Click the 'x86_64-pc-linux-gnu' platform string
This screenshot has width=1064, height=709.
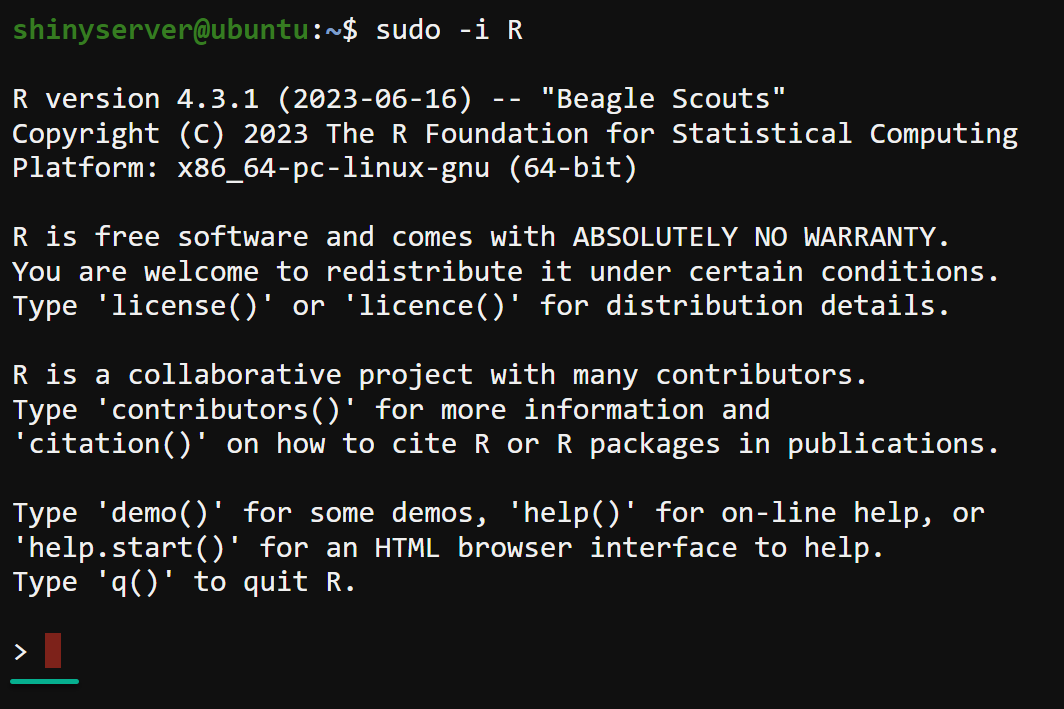click(x=334, y=168)
